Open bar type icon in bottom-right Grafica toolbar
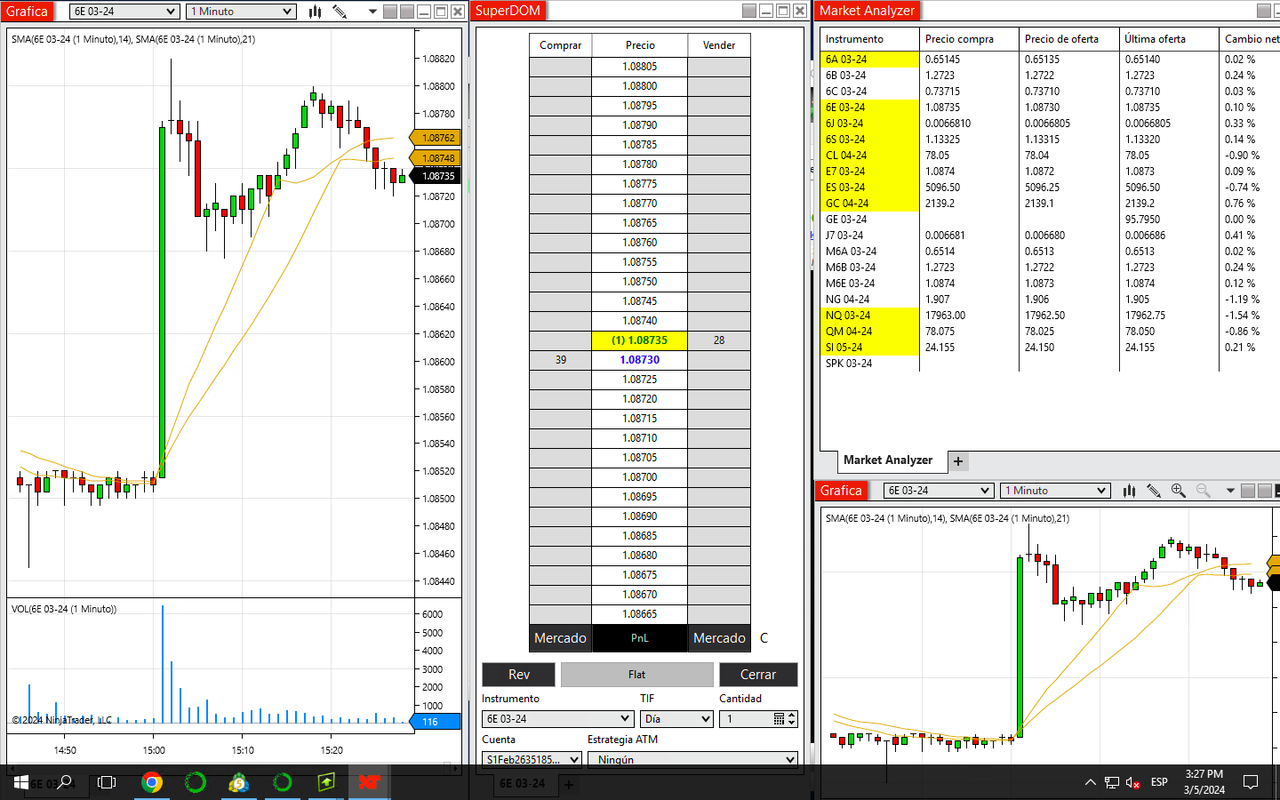The image size is (1280, 800). click(x=1129, y=490)
